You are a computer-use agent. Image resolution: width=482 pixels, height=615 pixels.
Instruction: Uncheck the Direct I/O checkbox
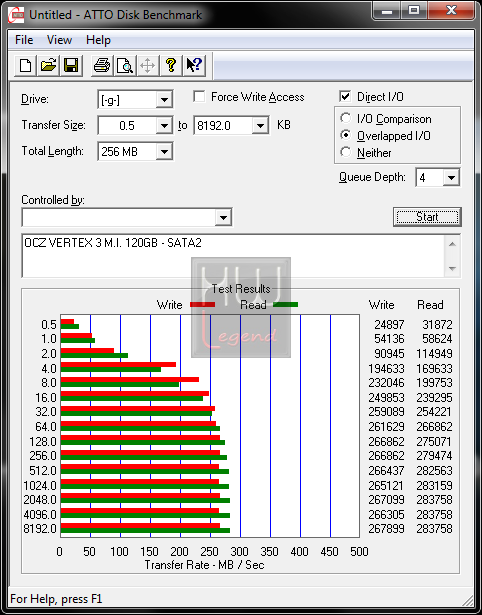tap(345, 96)
